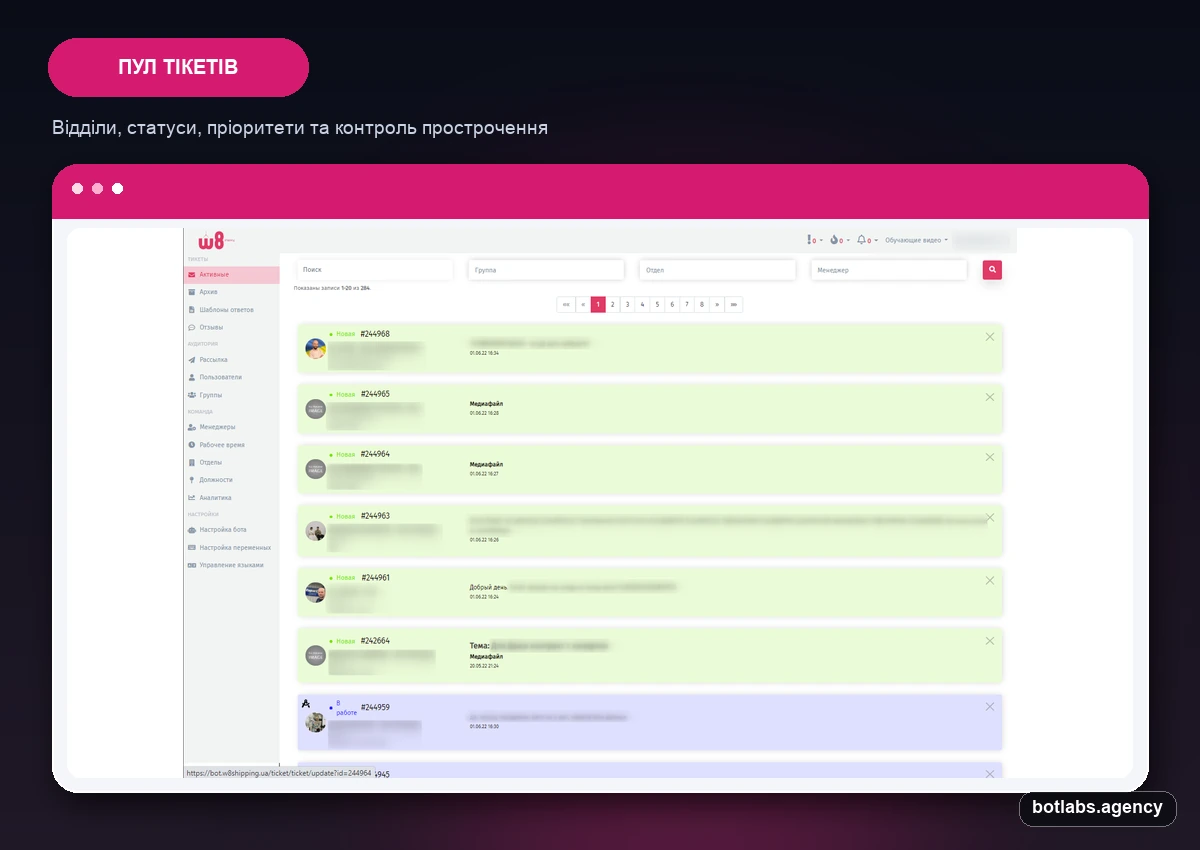
Task: Go to page 5 in pagination
Action: [657, 305]
